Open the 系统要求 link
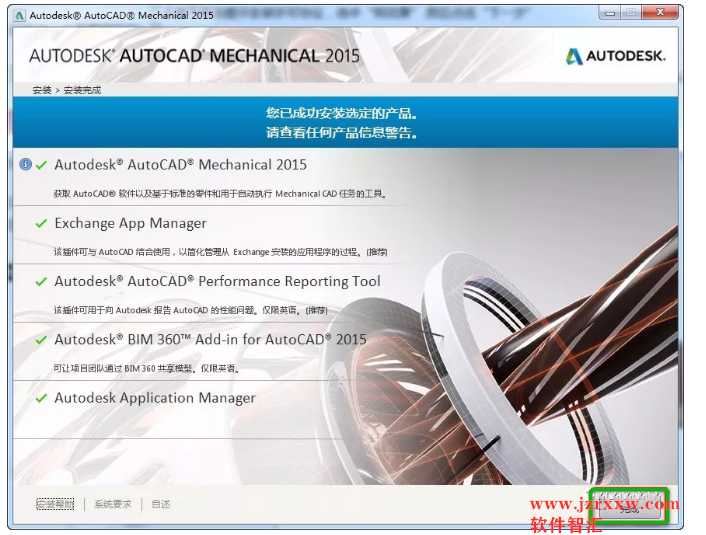 point(113,504)
